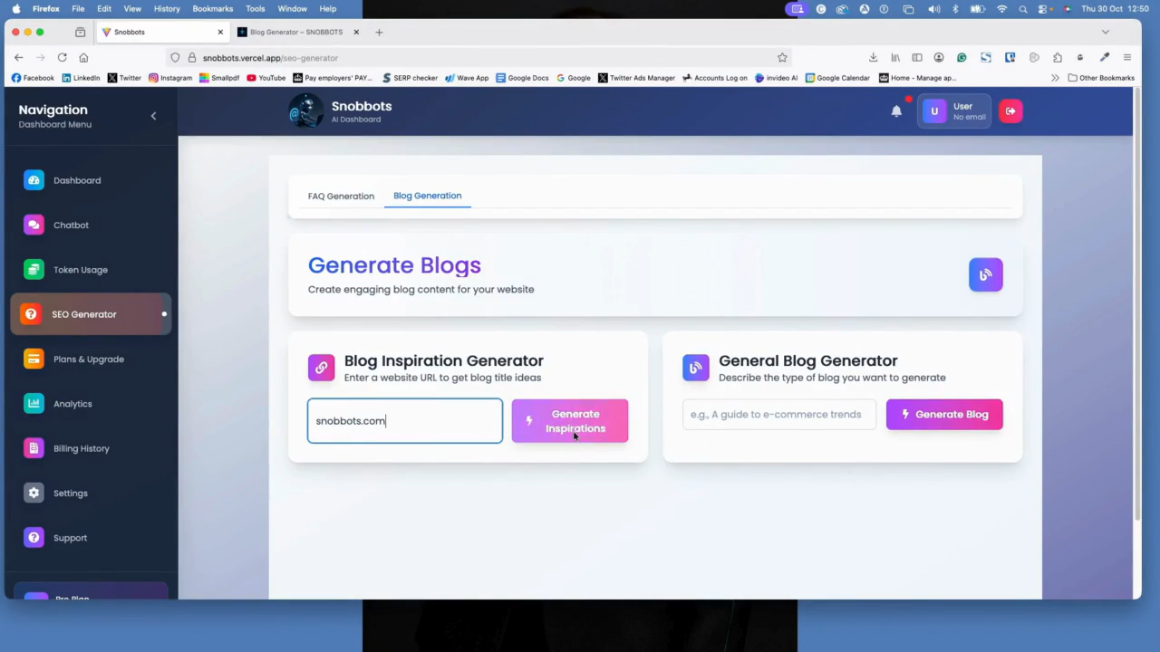Open Spotlight search in menu bar

pyautogui.click(x=1022, y=9)
